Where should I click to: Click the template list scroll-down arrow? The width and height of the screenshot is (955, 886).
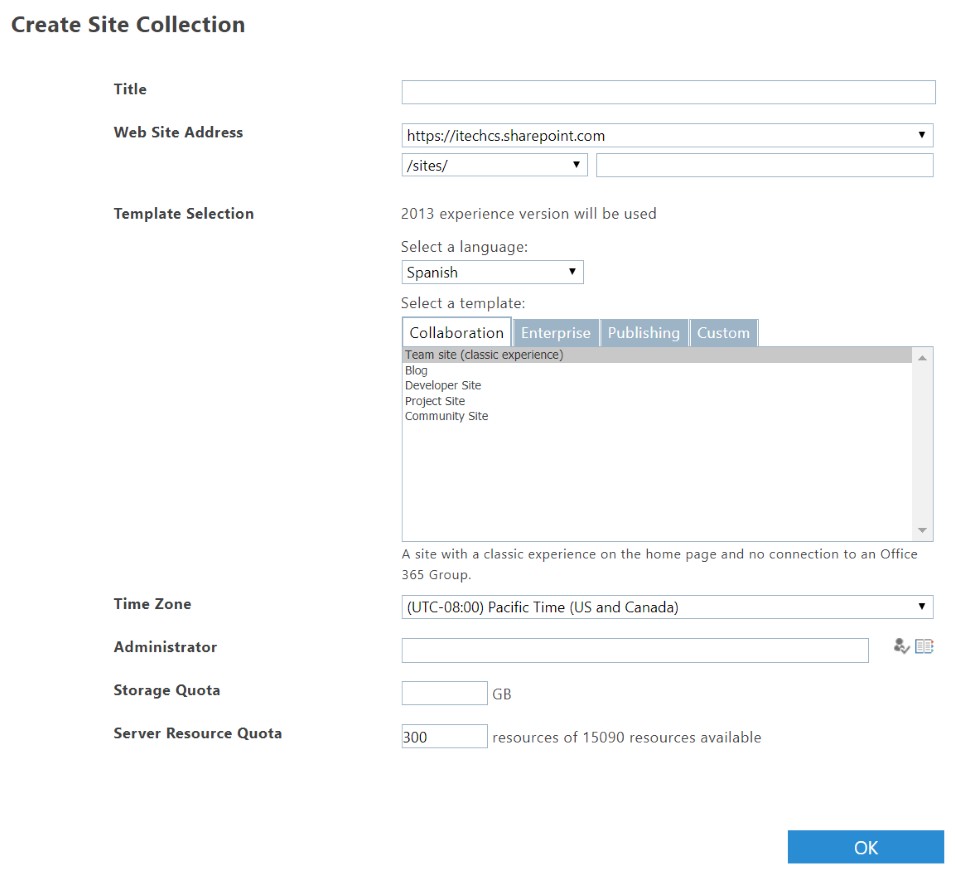pos(922,530)
